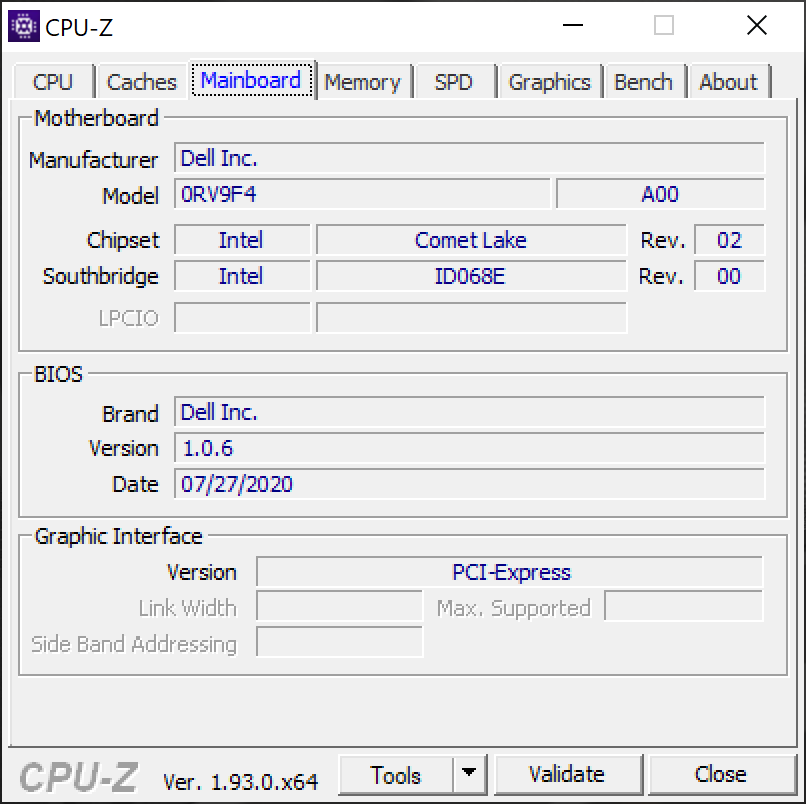Click the empty Link Width field
The height and width of the screenshot is (804, 806).
click(x=340, y=607)
